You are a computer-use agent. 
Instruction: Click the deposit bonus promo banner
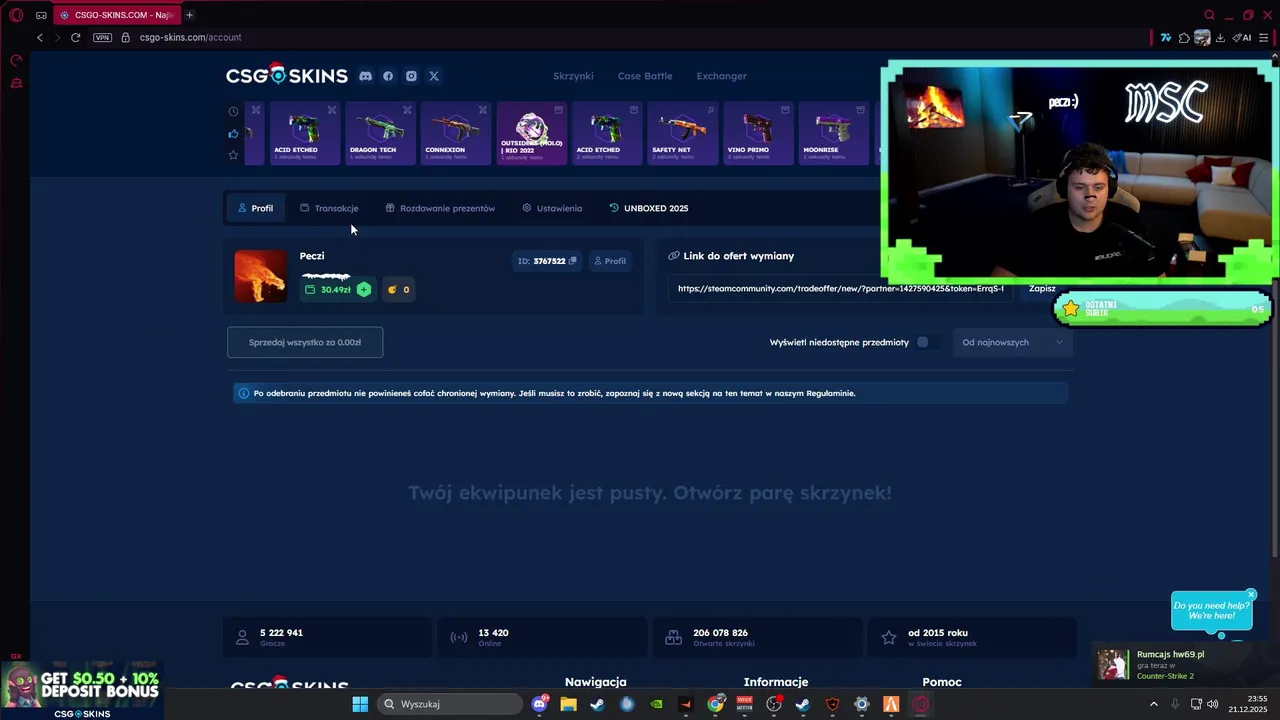[x=82, y=690]
